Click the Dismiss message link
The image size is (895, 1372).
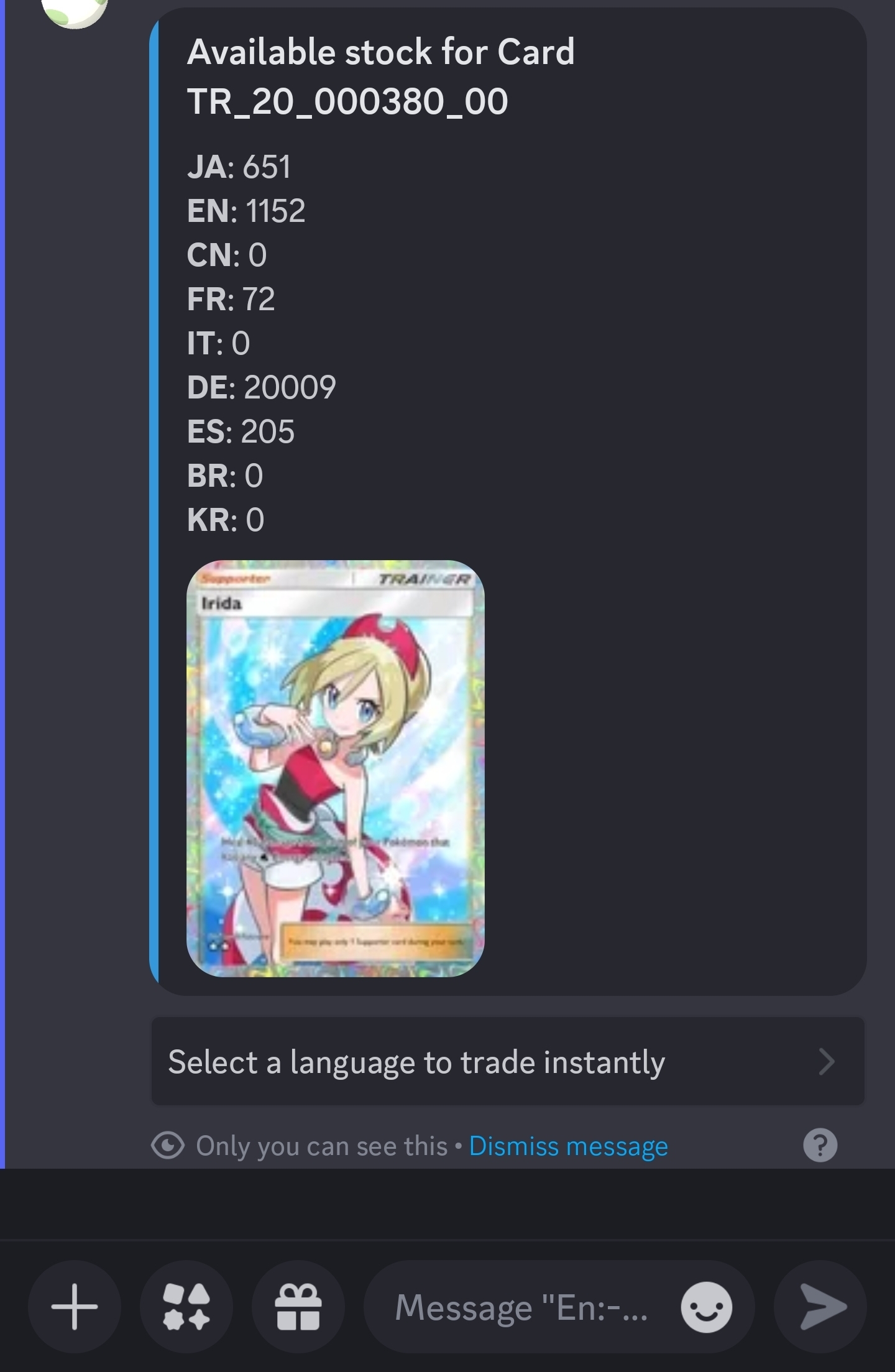click(x=568, y=1146)
